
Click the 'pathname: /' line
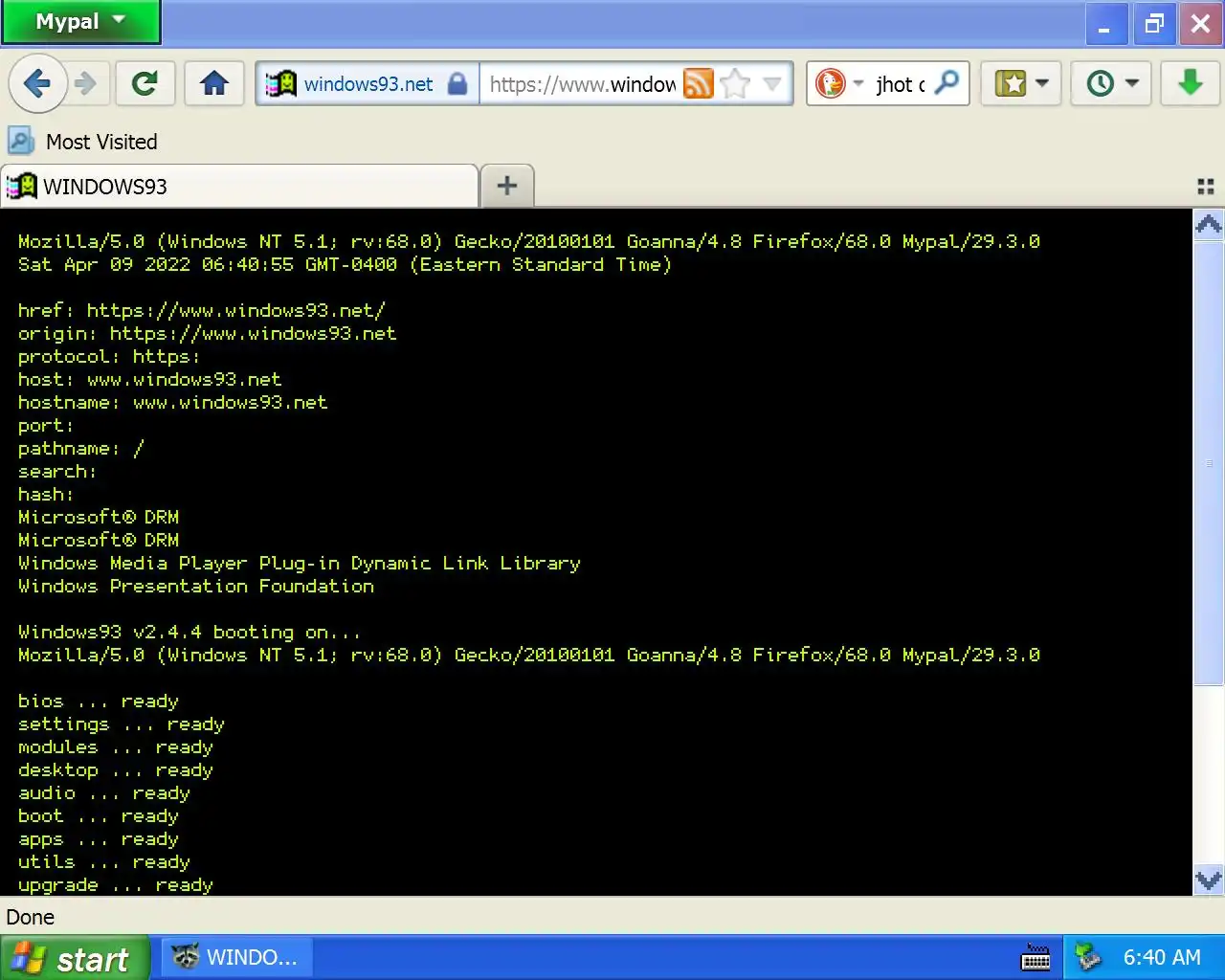point(81,448)
